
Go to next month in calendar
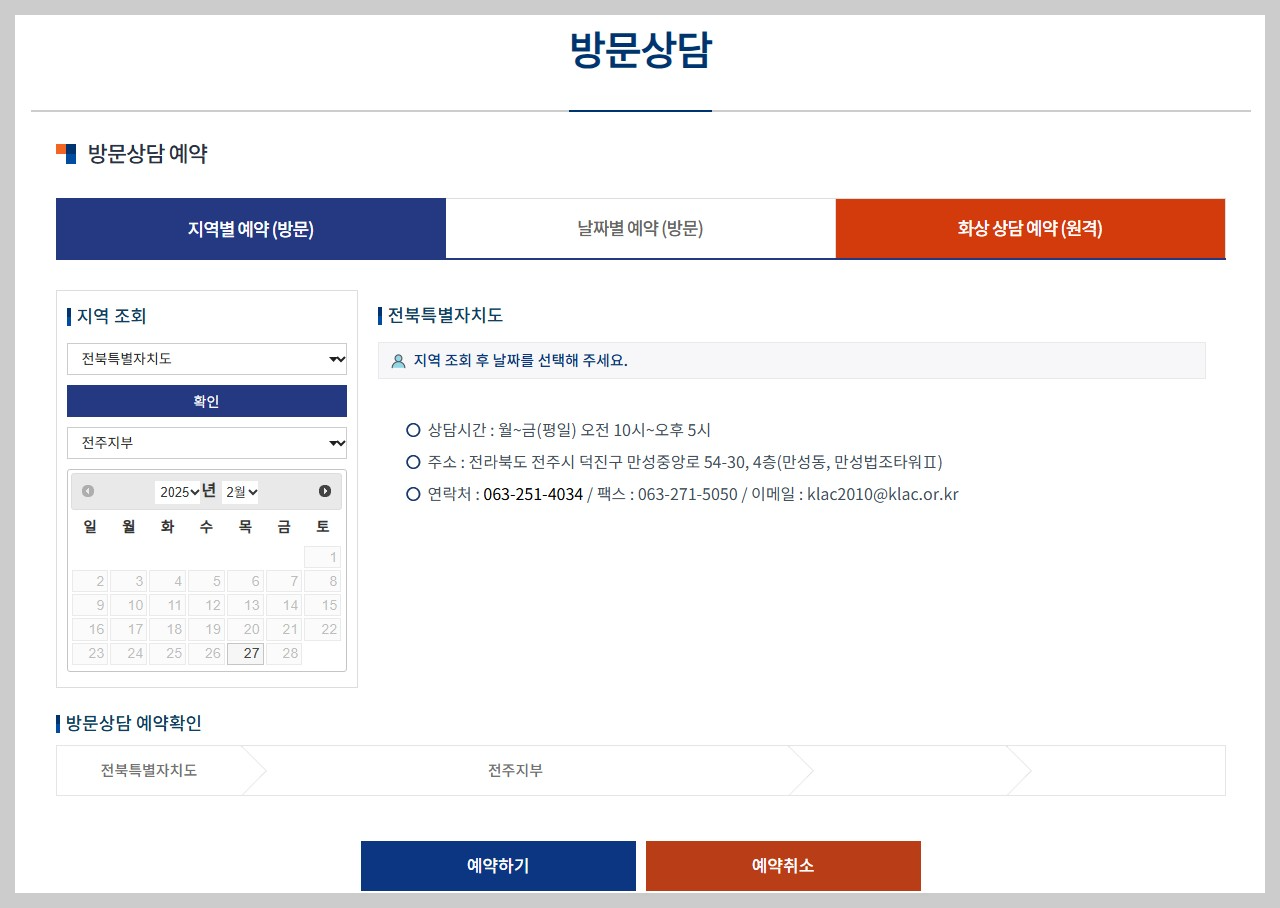click(x=325, y=491)
